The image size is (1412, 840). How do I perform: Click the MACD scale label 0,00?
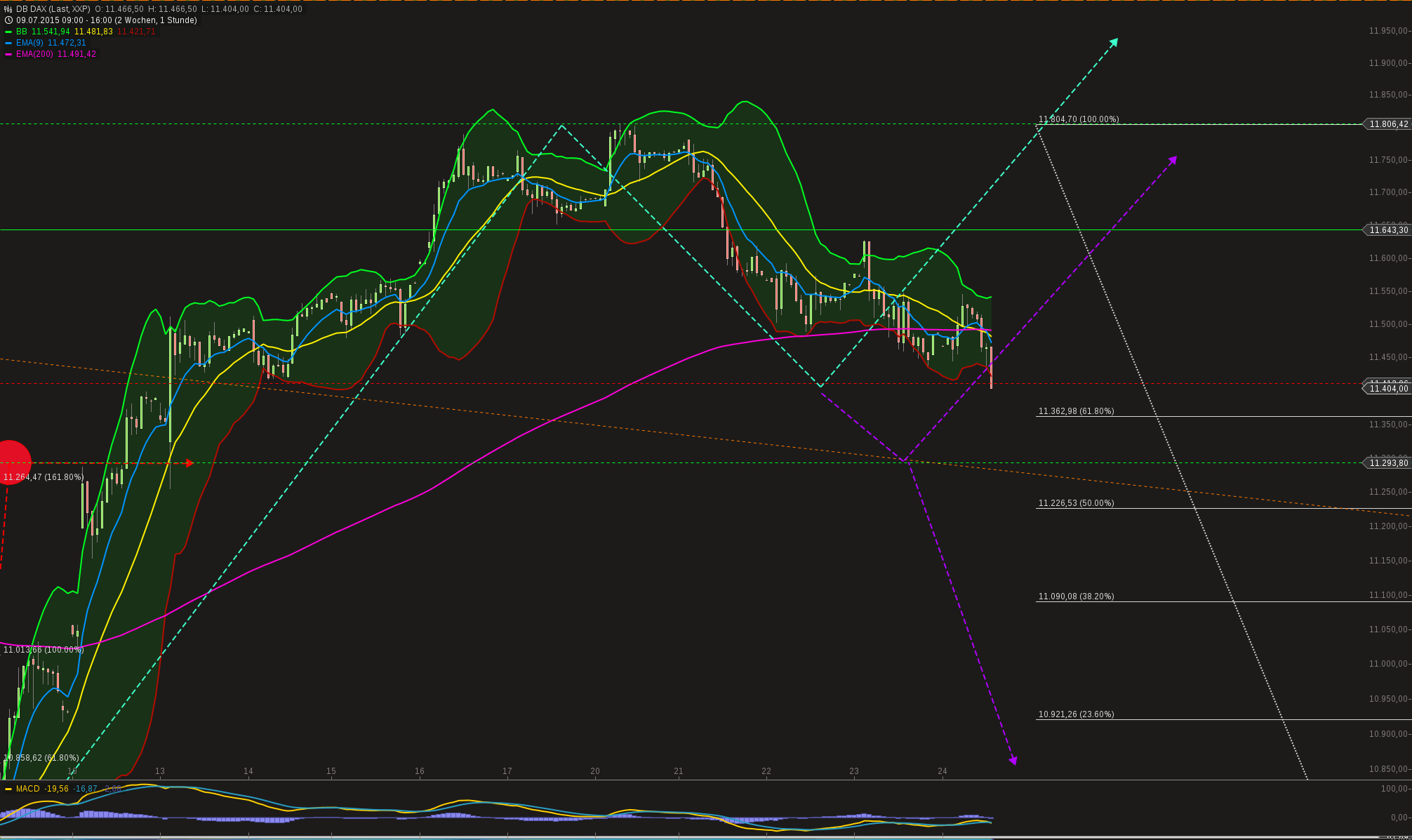click(x=1399, y=818)
